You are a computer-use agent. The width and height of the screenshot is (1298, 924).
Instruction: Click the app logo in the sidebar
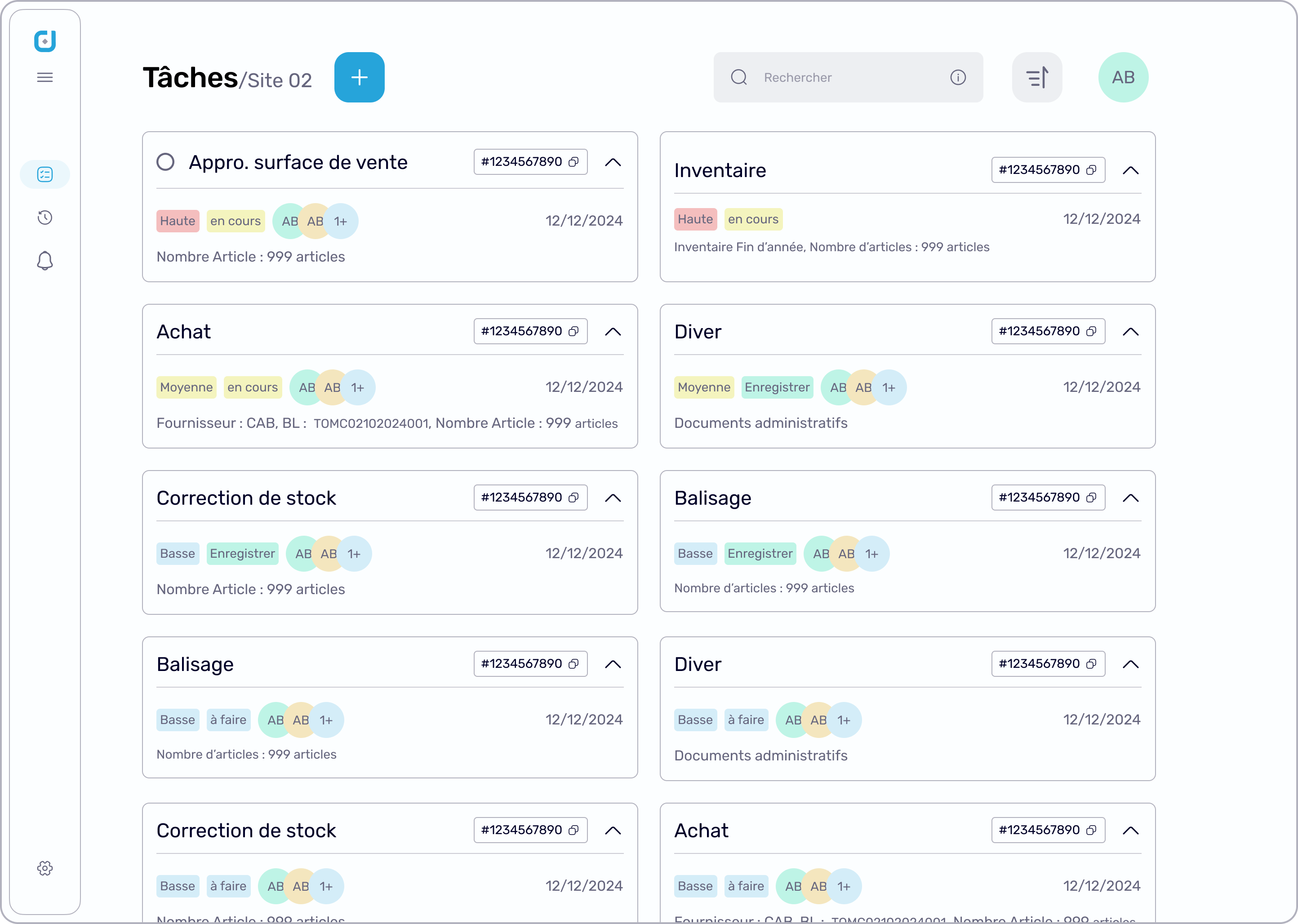(44, 41)
